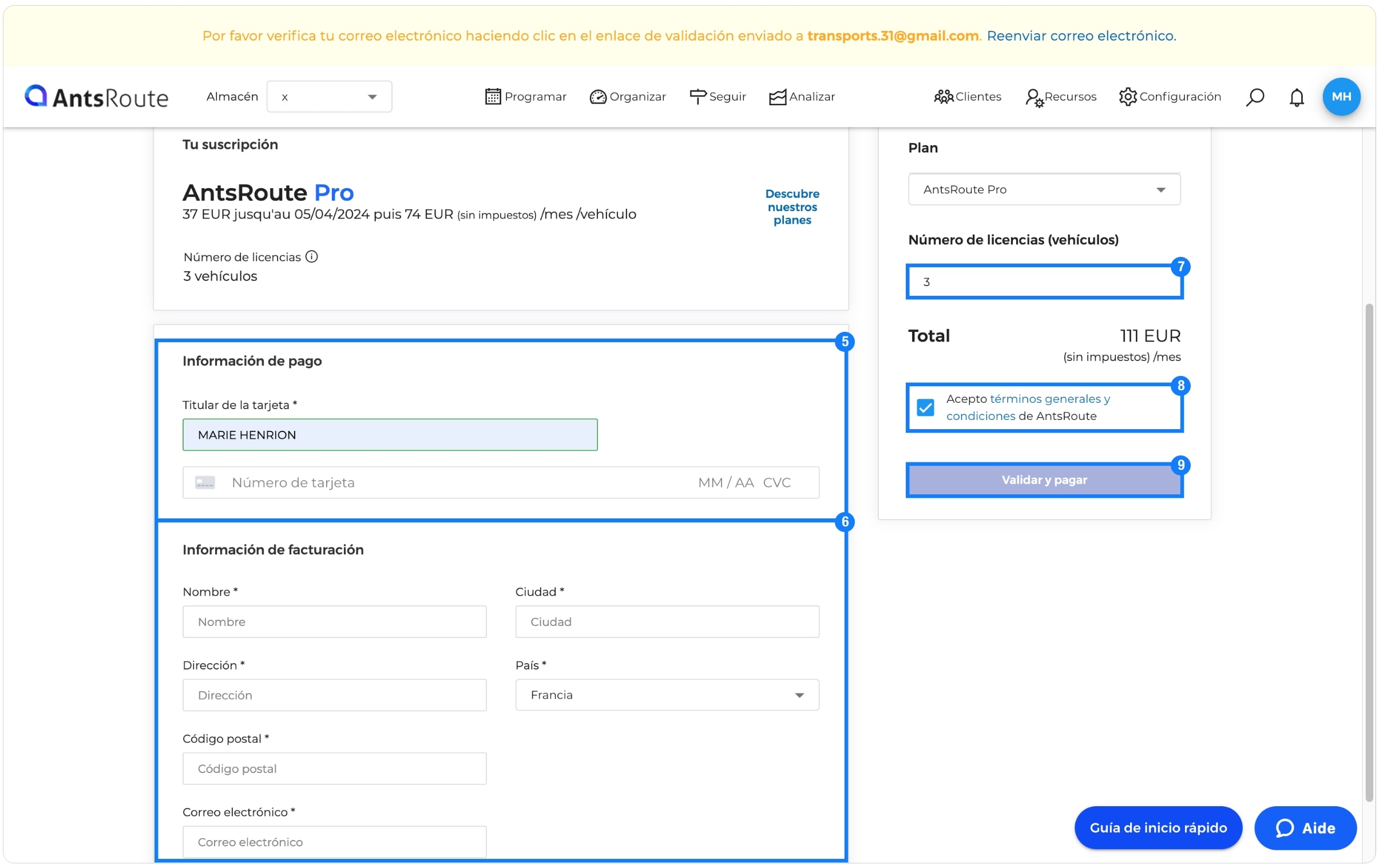1379x868 pixels.
Task: Click the 'AntsRoute Pro' subscription heading
Action: (268, 192)
